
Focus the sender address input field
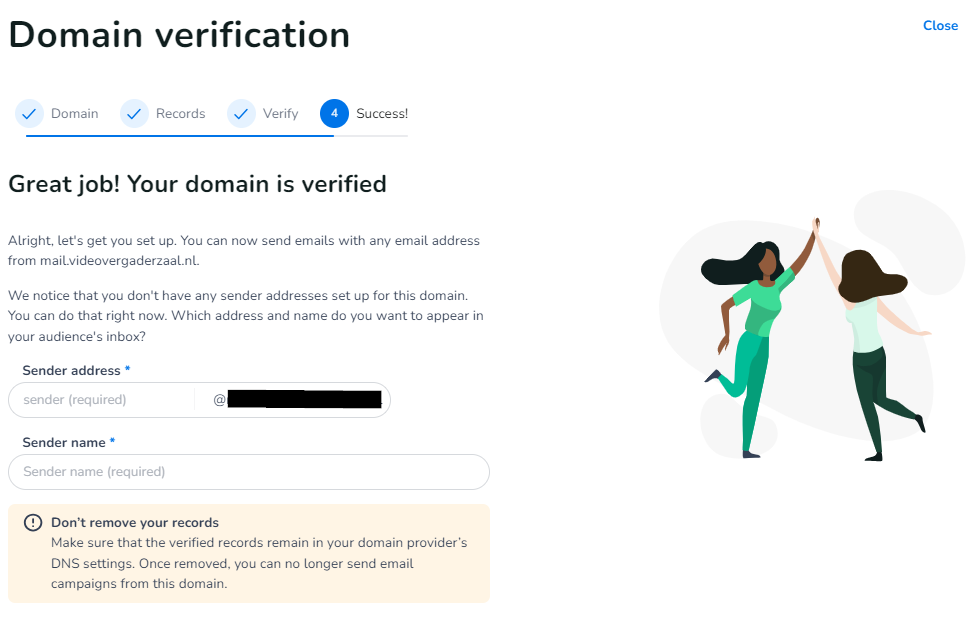(x=100, y=400)
